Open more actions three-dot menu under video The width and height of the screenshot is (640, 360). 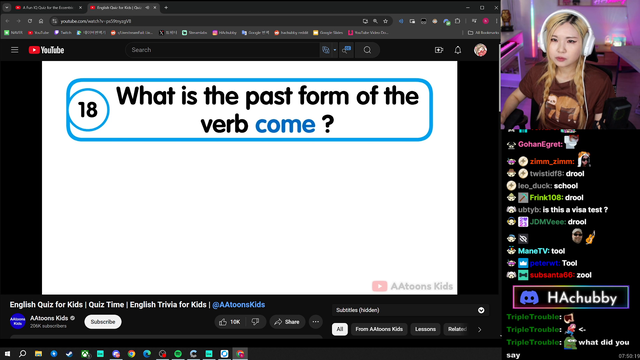coord(316,322)
